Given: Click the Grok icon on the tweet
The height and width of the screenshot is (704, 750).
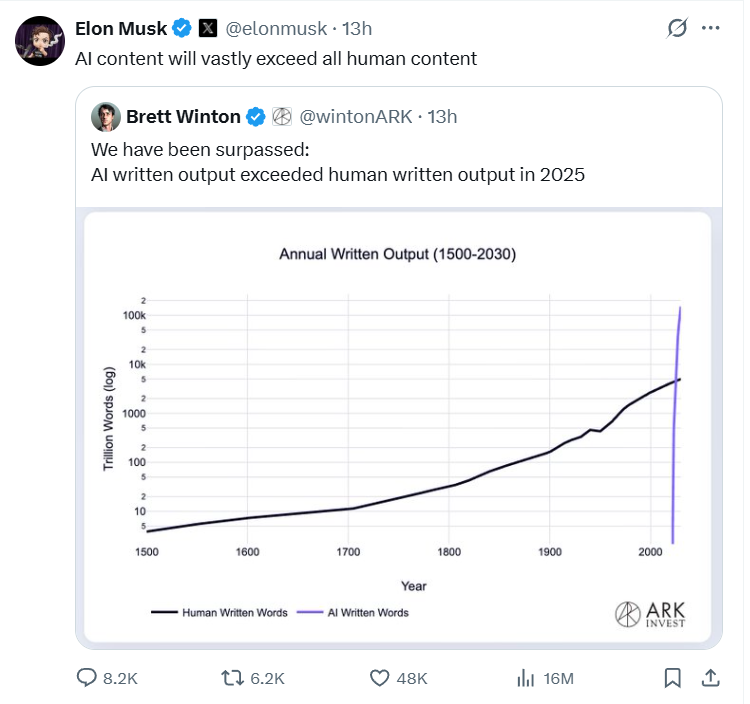Looking at the screenshot, I should 676,28.
